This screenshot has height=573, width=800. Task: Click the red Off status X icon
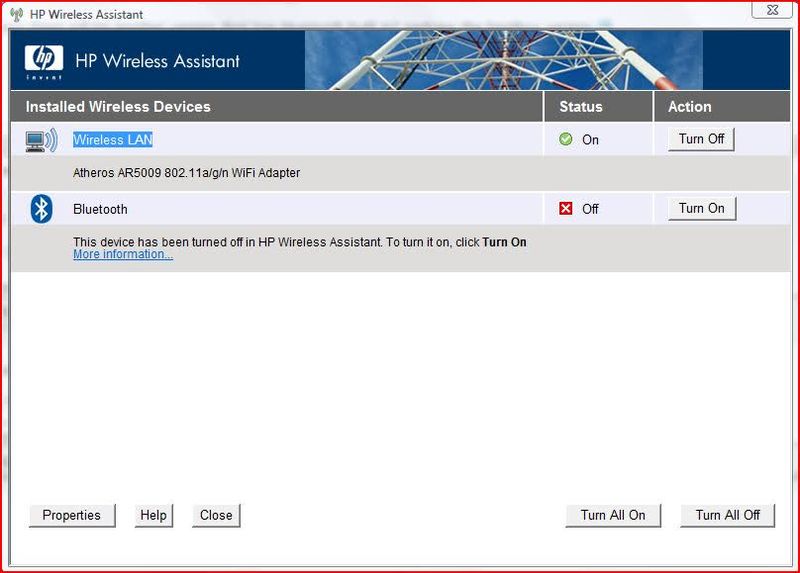tap(565, 208)
